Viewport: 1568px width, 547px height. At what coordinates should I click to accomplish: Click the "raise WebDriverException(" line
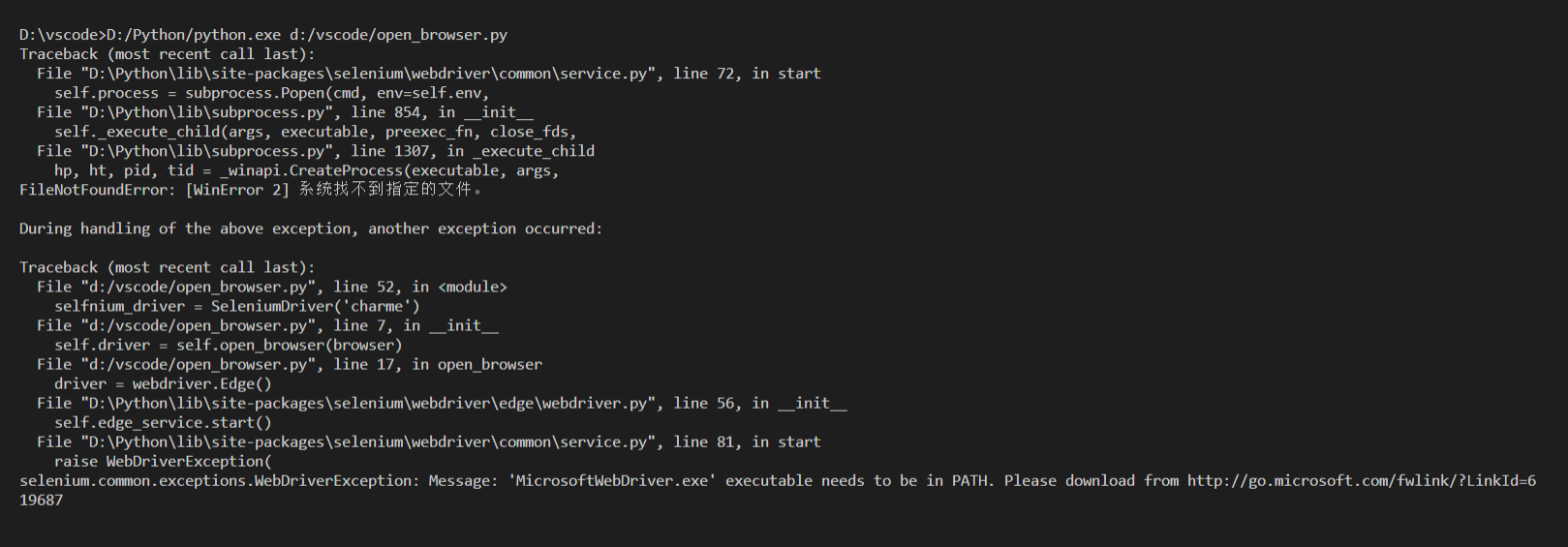click(x=163, y=461)
